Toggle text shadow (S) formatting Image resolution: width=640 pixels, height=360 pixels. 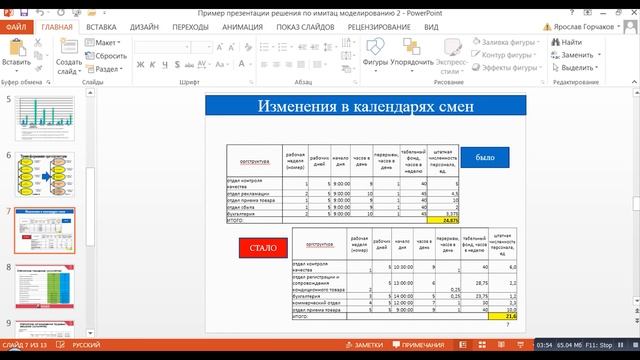pos(177,64)
